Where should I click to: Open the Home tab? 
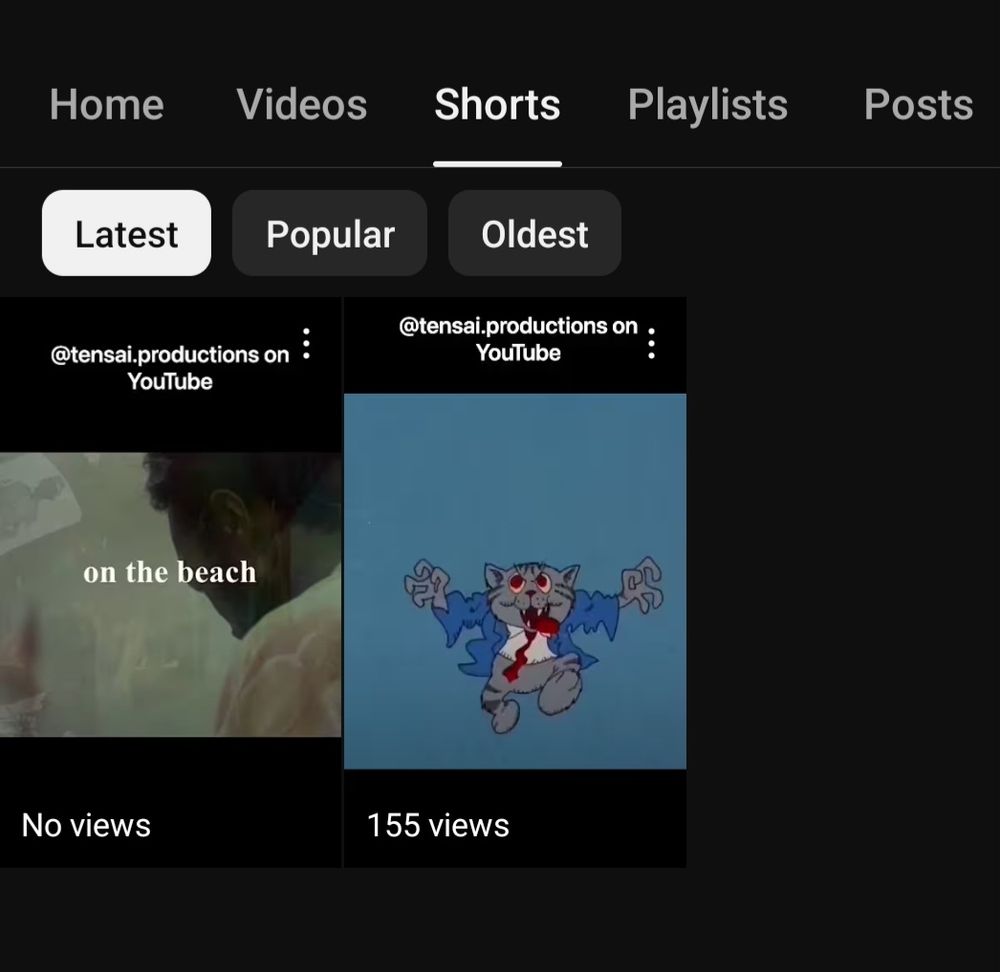click(107, 105)
